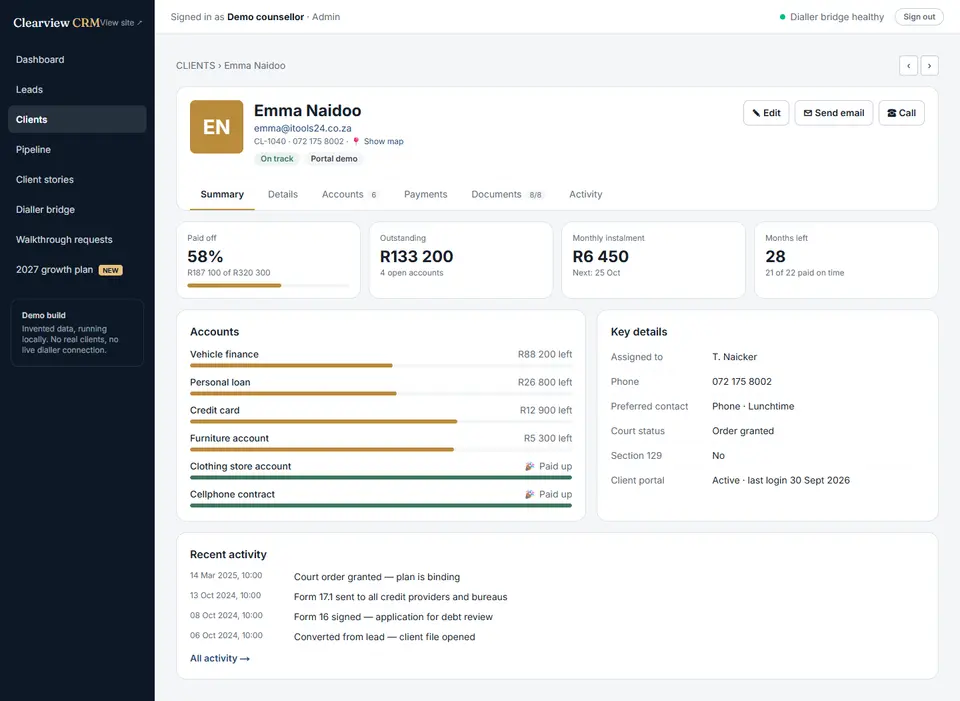
Task: Click the Monthly instalment R6 450 value
Action: (x=601, y=257)
